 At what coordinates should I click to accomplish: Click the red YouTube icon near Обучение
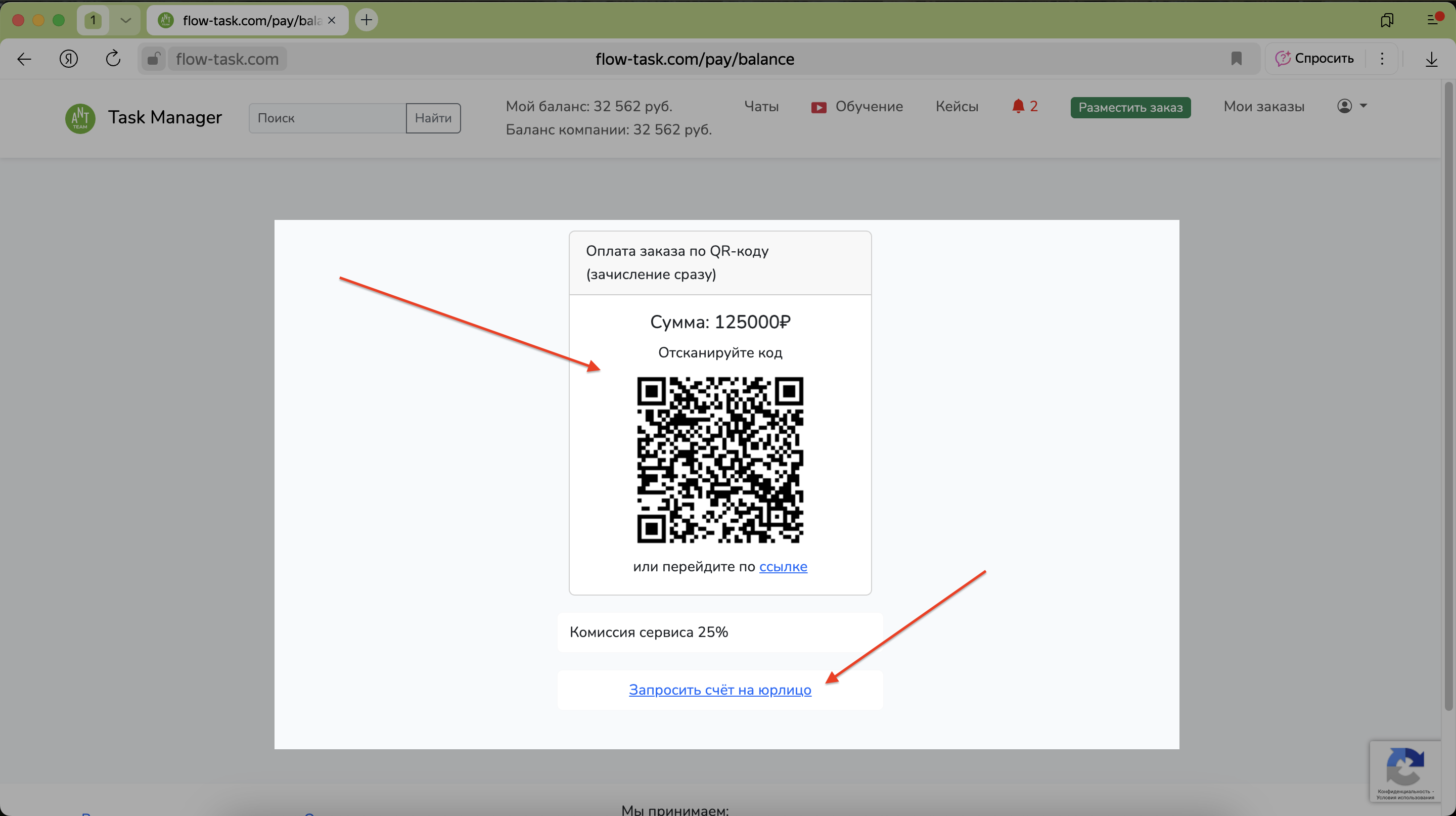818,107
